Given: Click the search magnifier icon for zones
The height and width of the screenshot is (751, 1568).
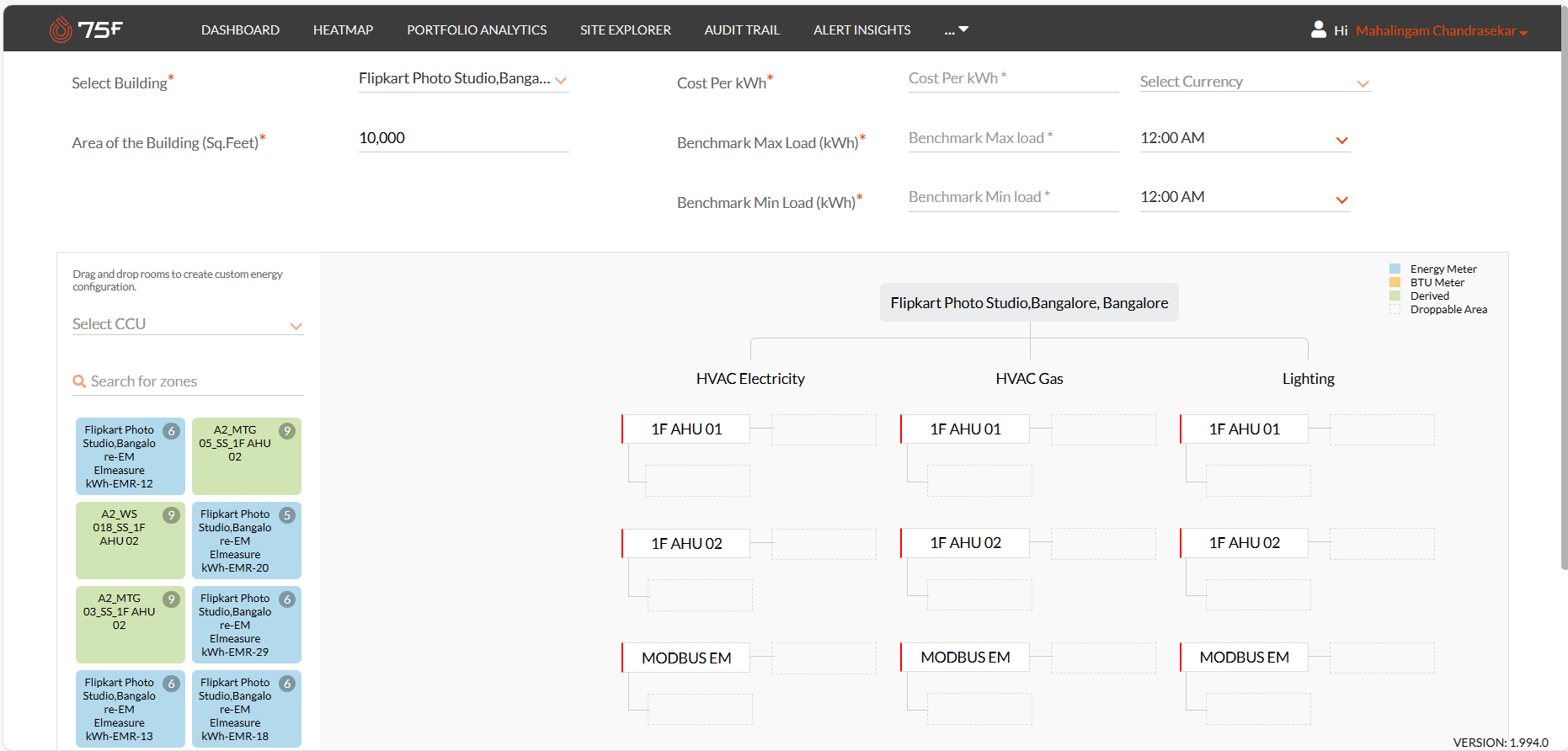Looking at the screenshot, I should (79, 381).
